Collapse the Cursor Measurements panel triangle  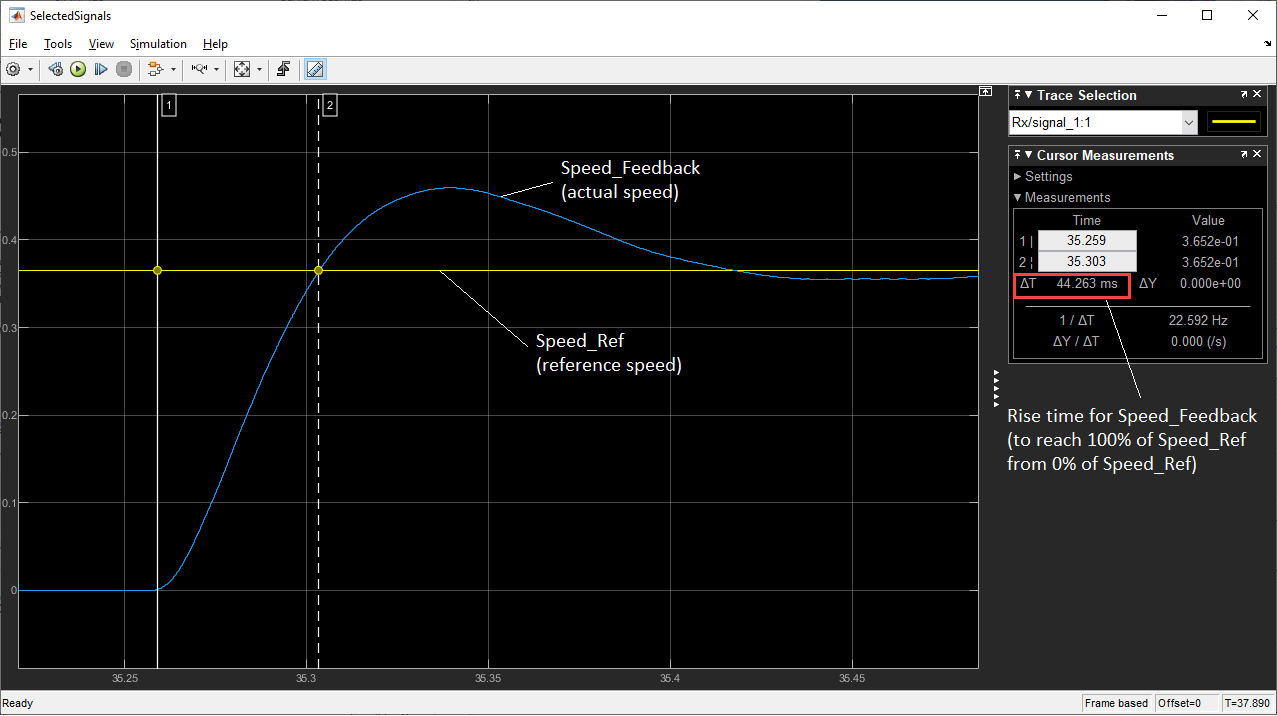click(x=1029, y=156)
